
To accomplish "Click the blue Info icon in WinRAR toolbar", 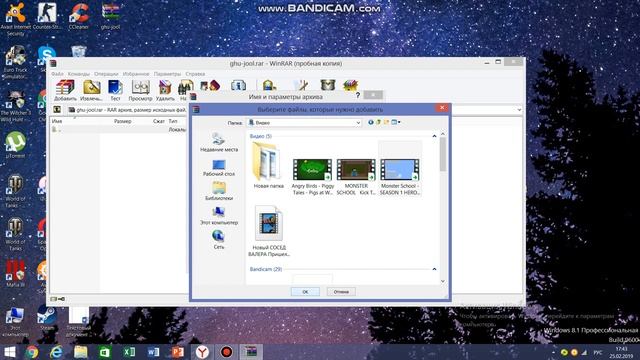I will (238, 85).
